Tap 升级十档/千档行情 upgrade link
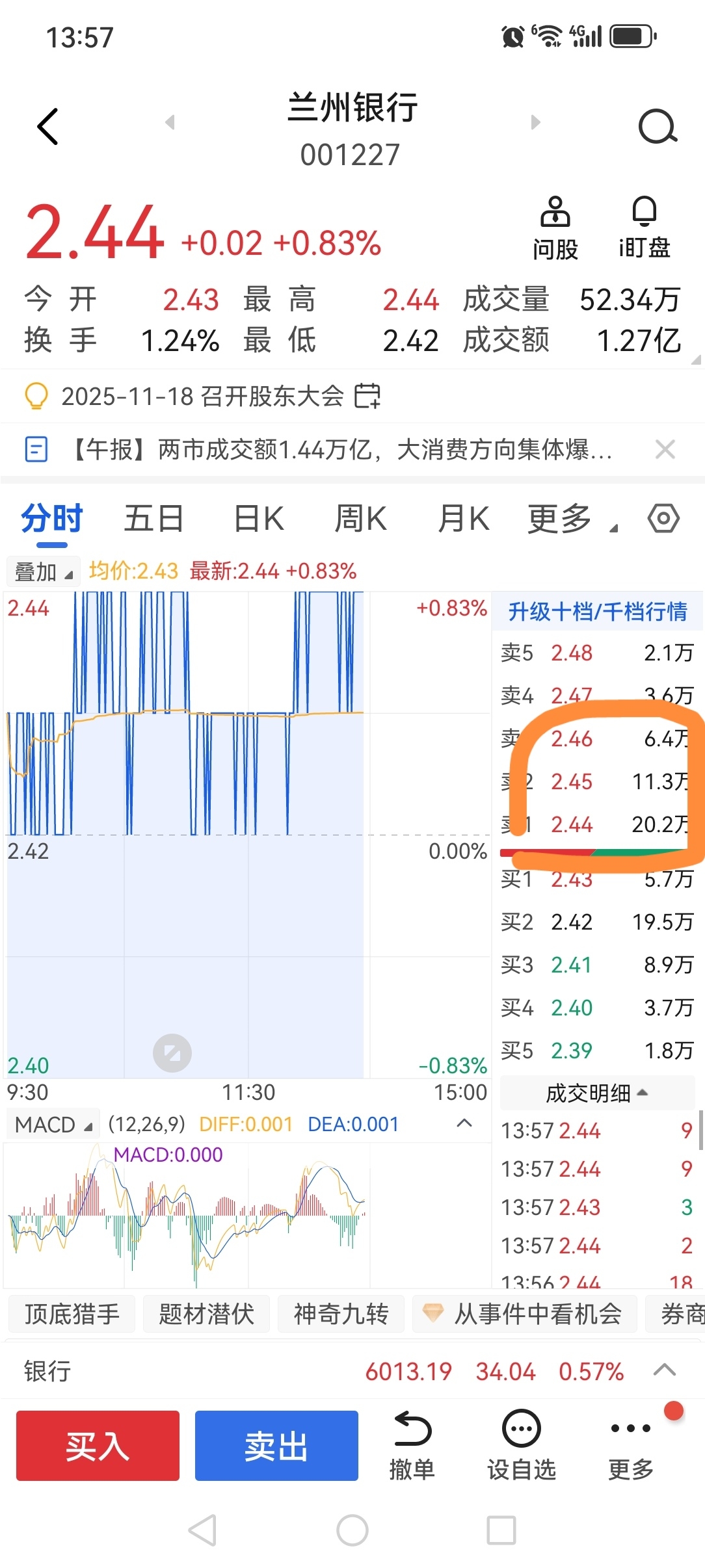 [x=597, y=611]
